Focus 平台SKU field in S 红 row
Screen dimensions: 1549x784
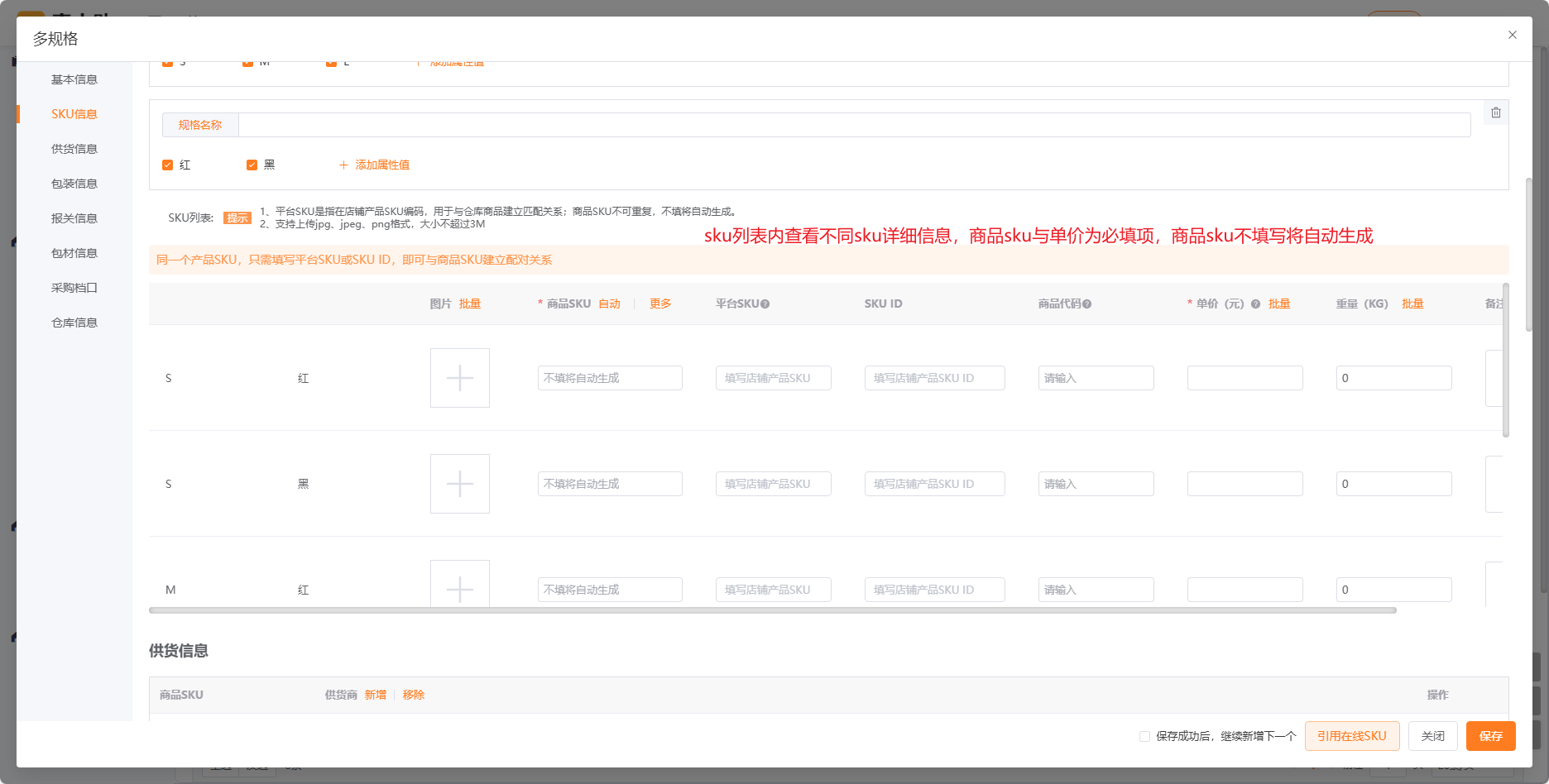click(774, 378)
